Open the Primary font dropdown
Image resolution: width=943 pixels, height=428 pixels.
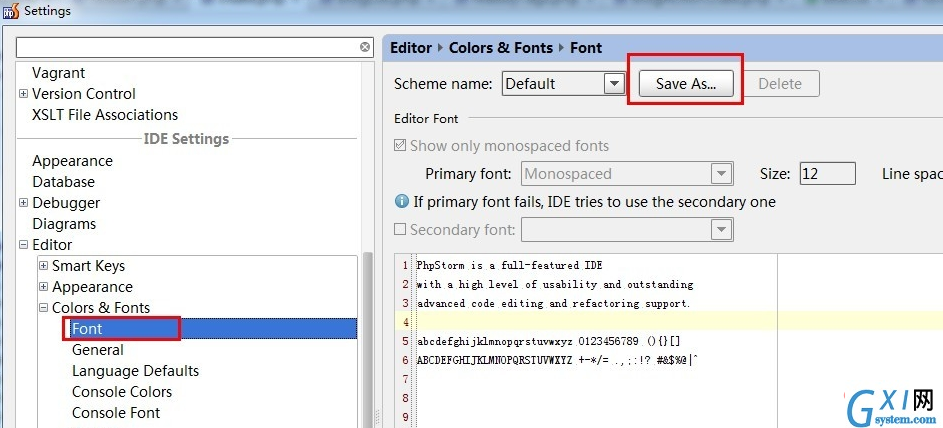click(721, 174)
